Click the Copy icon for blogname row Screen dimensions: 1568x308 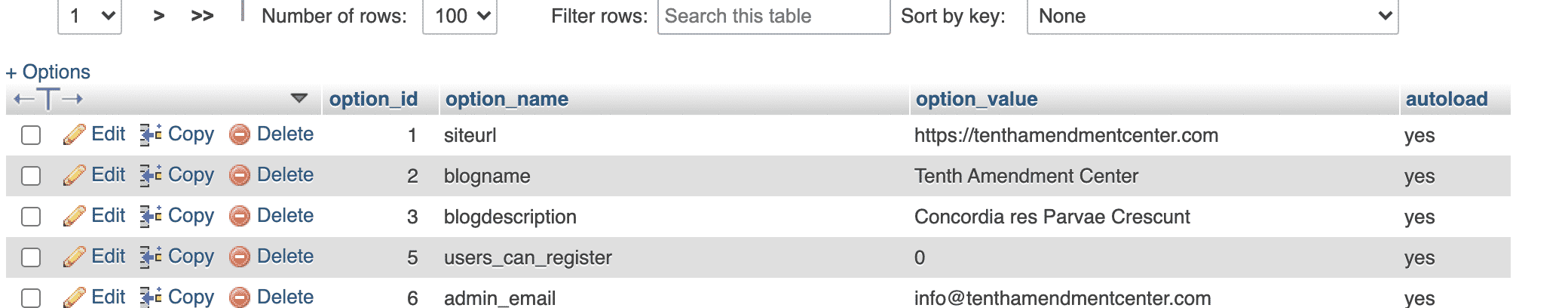click(151, 176)
